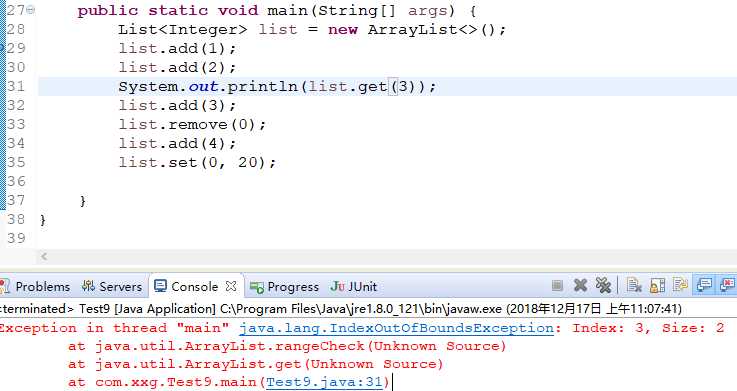Switch to the Problems tab
This screenshot has width=737, height=391.
tap(42, 287)
